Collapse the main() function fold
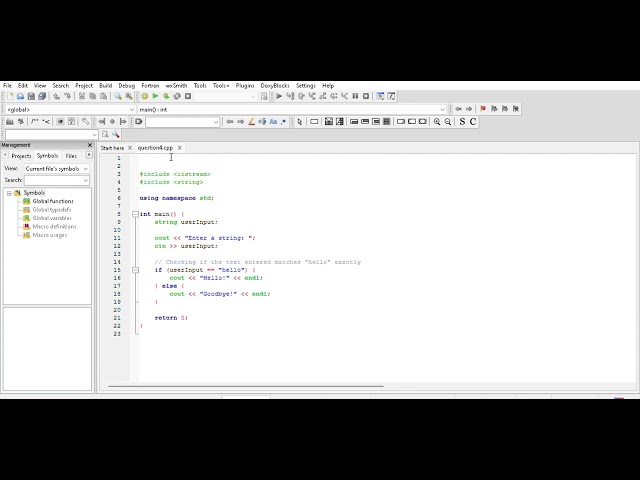The height and width of the screenshot is (480, 640). click(135, 214)
